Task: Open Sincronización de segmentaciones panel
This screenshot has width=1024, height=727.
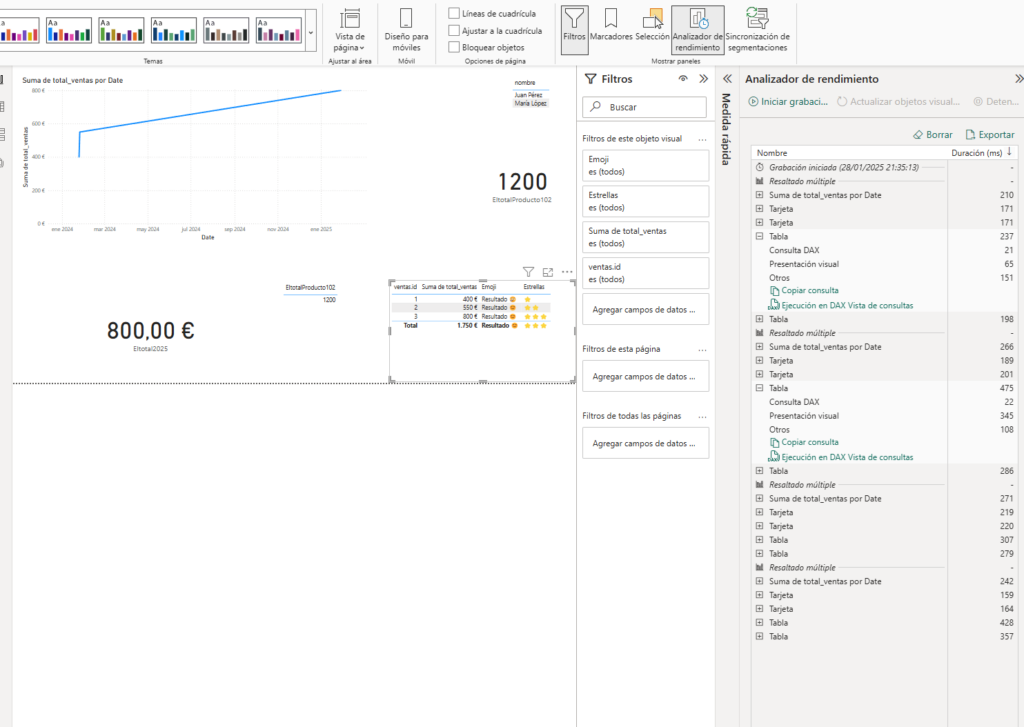Action: pos(756,29)
